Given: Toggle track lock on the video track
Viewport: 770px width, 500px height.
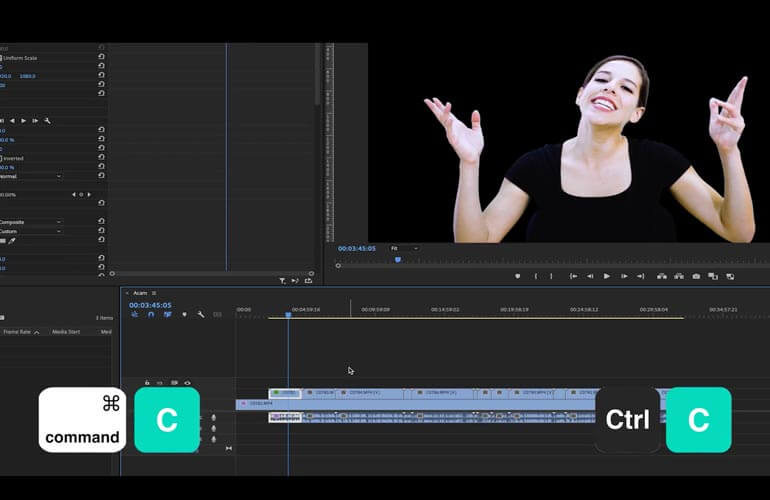Looking at the screenshot, I should (x=147, y=383).
